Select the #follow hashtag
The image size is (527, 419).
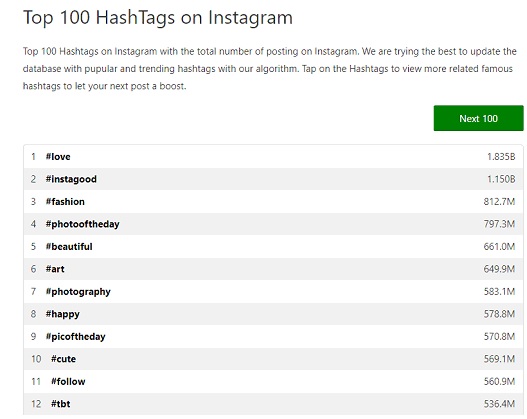(68, 381)
